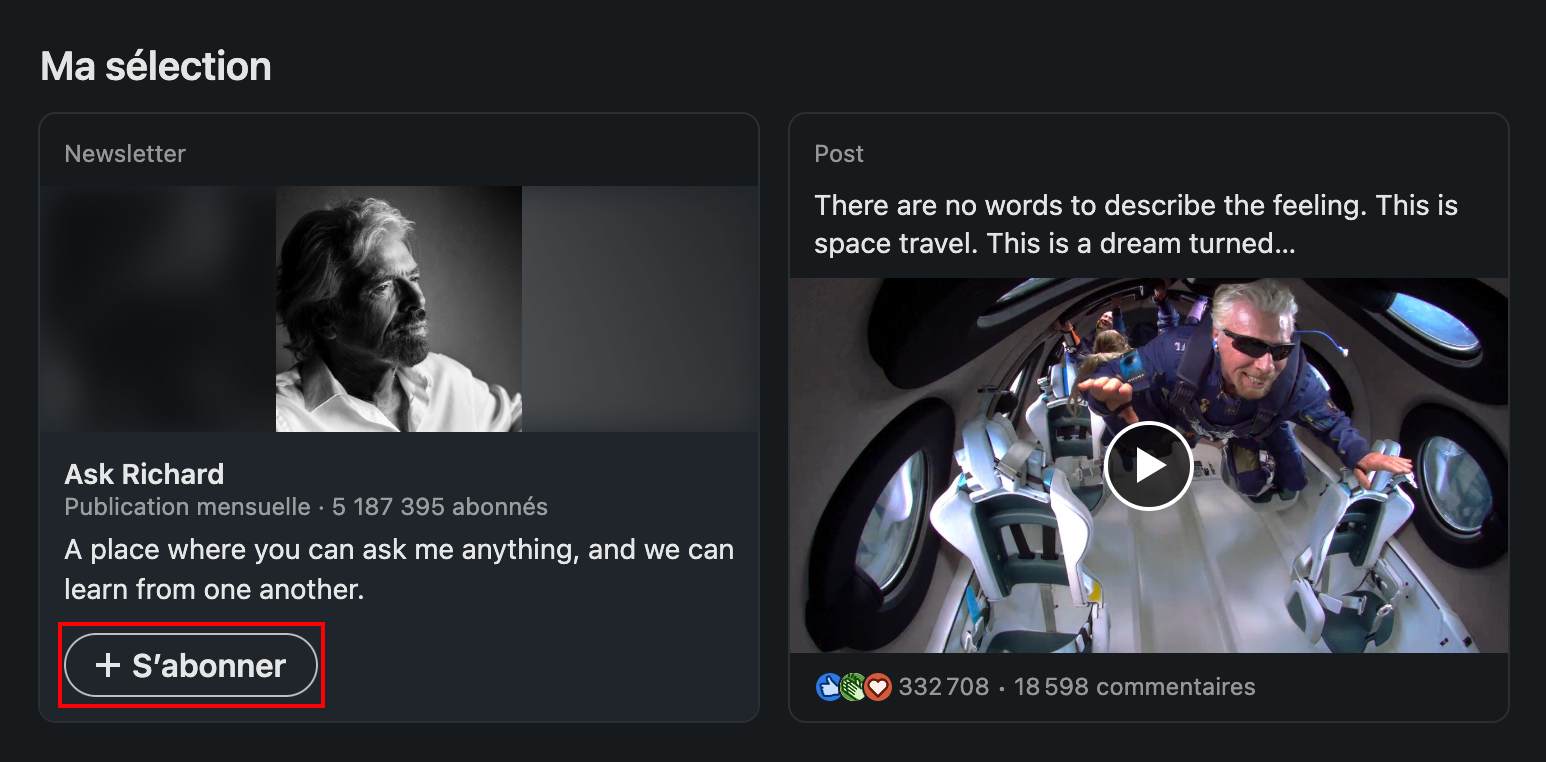Click the Publication mensuelle text
This screenshot has width=1546, height=762.
pos(188,507)
